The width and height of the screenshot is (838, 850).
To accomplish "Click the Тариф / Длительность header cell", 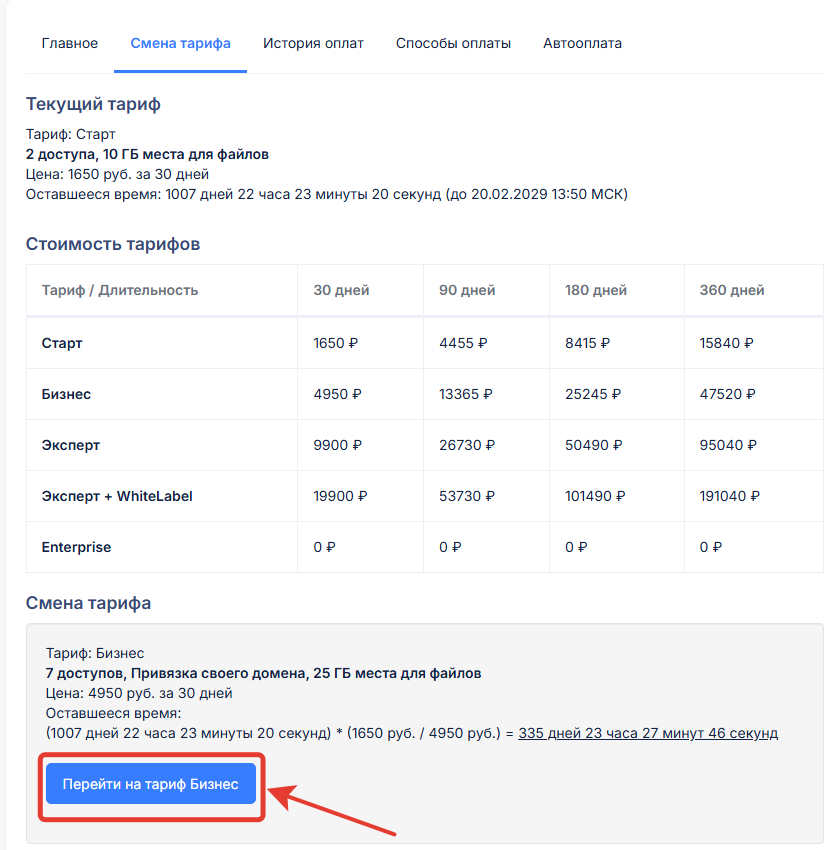I will 120,291.
